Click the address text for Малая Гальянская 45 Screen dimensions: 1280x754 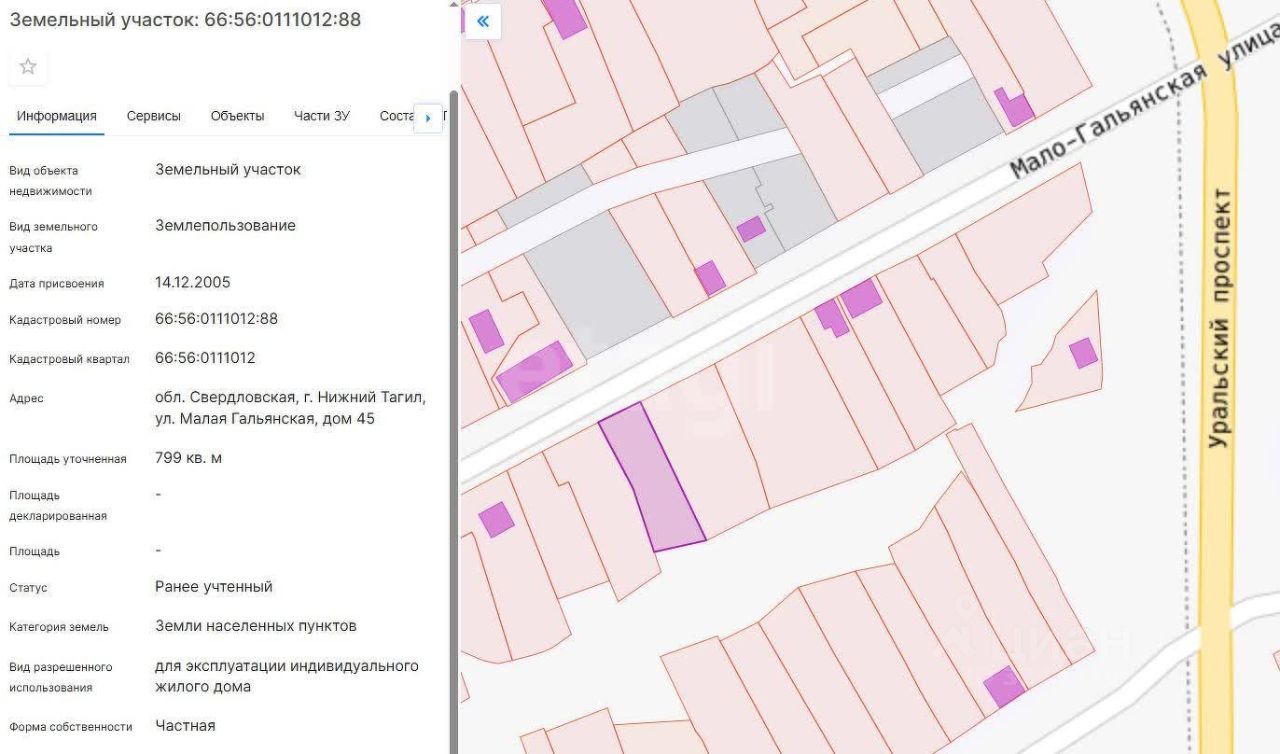coord(290,408)
